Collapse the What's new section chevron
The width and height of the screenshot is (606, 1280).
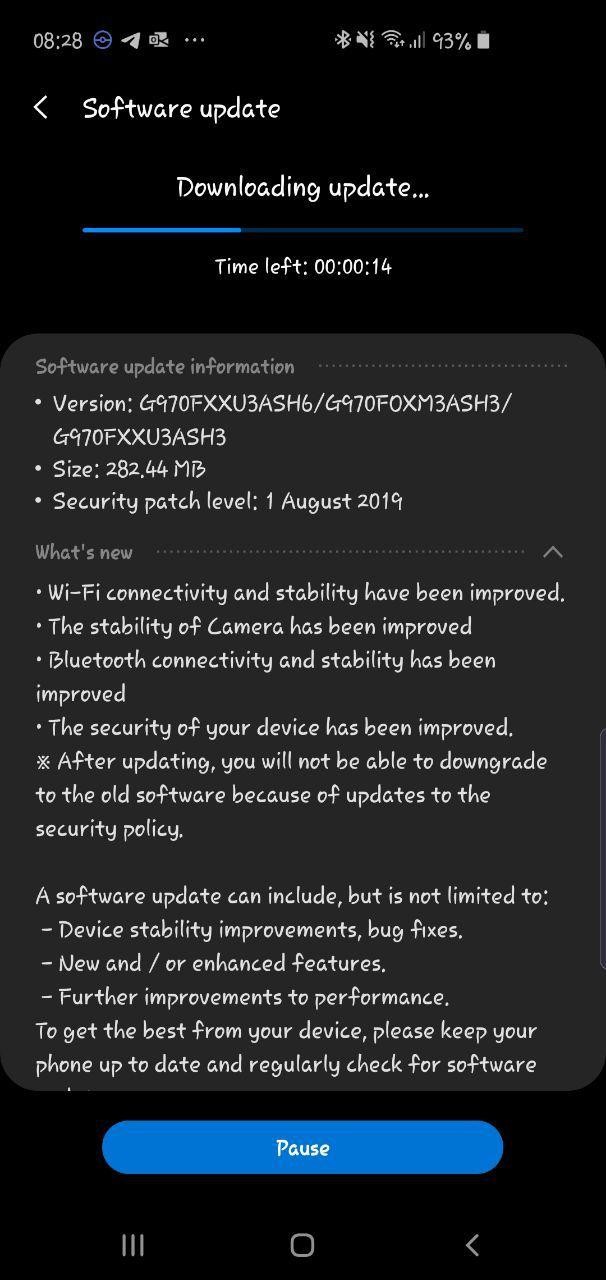tap(552, 552)
